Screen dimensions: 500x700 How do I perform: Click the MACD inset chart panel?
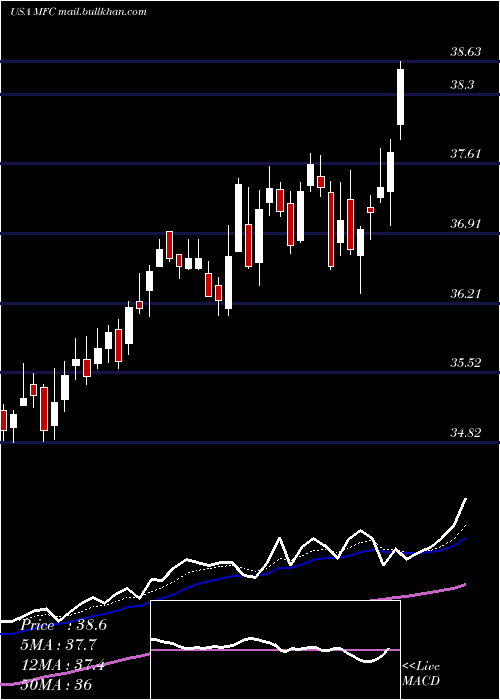point(275,650)
